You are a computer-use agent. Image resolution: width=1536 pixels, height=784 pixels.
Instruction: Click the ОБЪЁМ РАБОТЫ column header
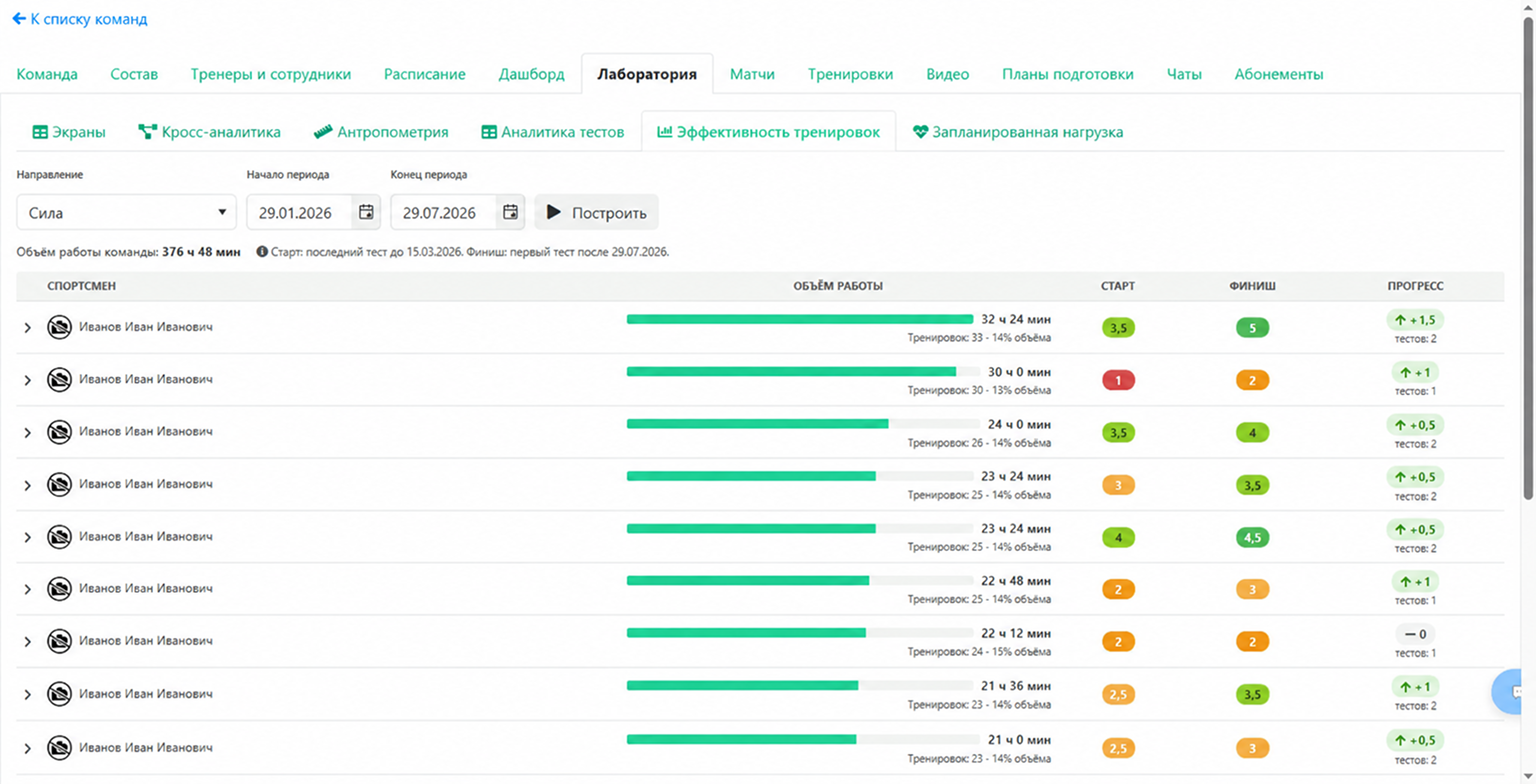[x=838, y=286]
